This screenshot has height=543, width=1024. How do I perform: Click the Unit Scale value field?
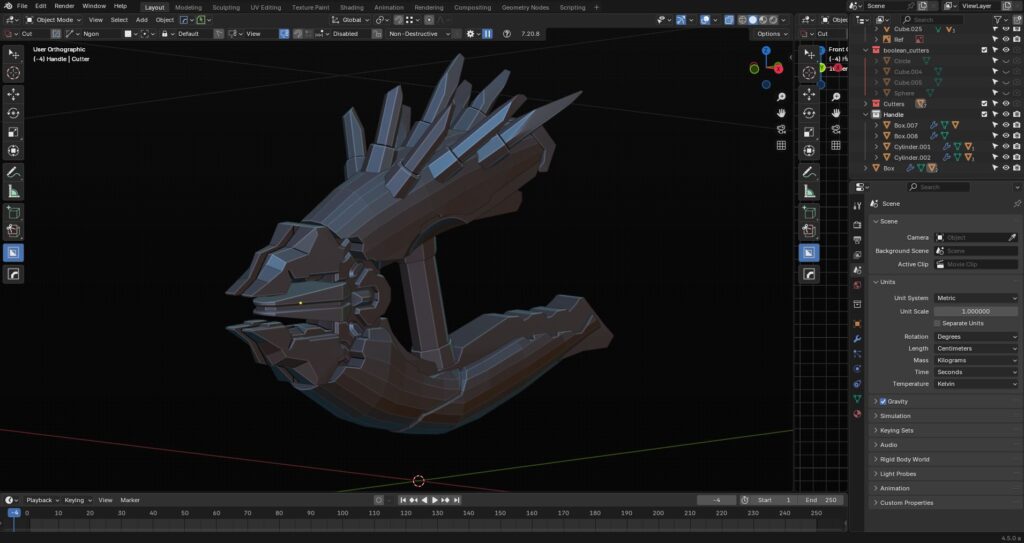click(975, 311)
